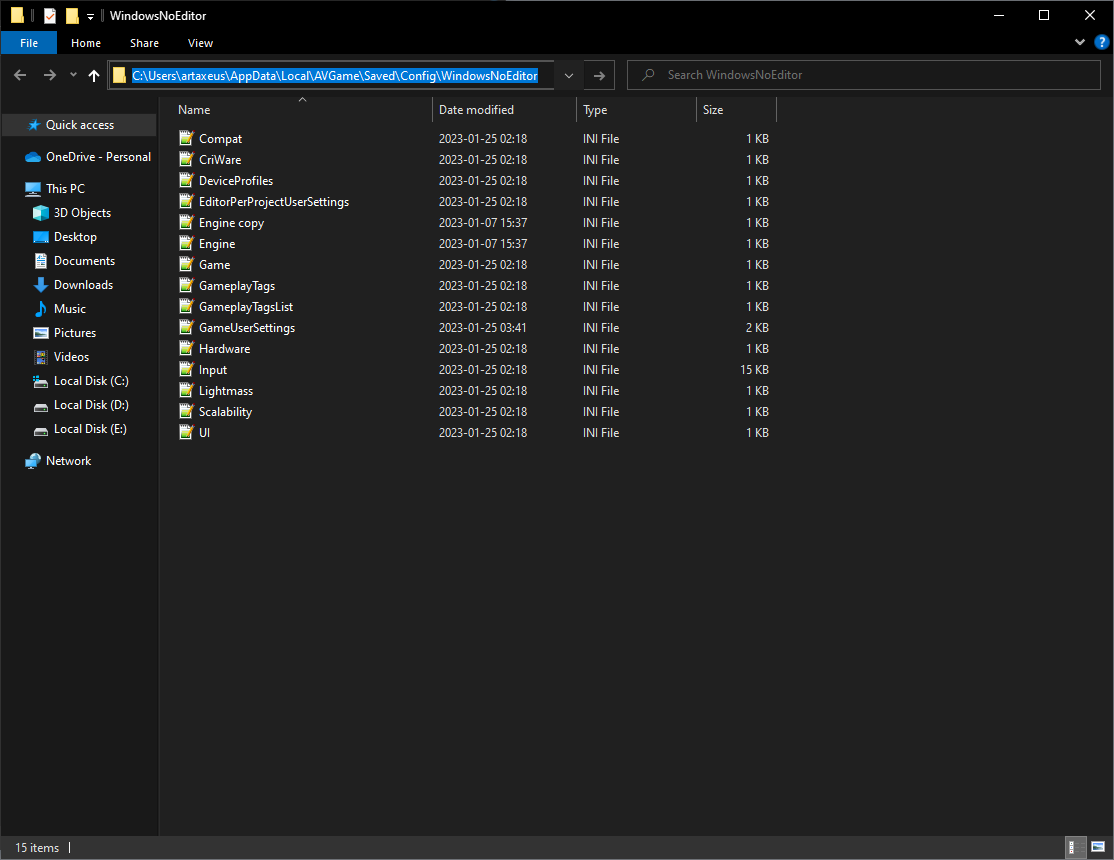Open Downloads in the navigation pane
1114x860 pixels.
click(x=83, y=285)
